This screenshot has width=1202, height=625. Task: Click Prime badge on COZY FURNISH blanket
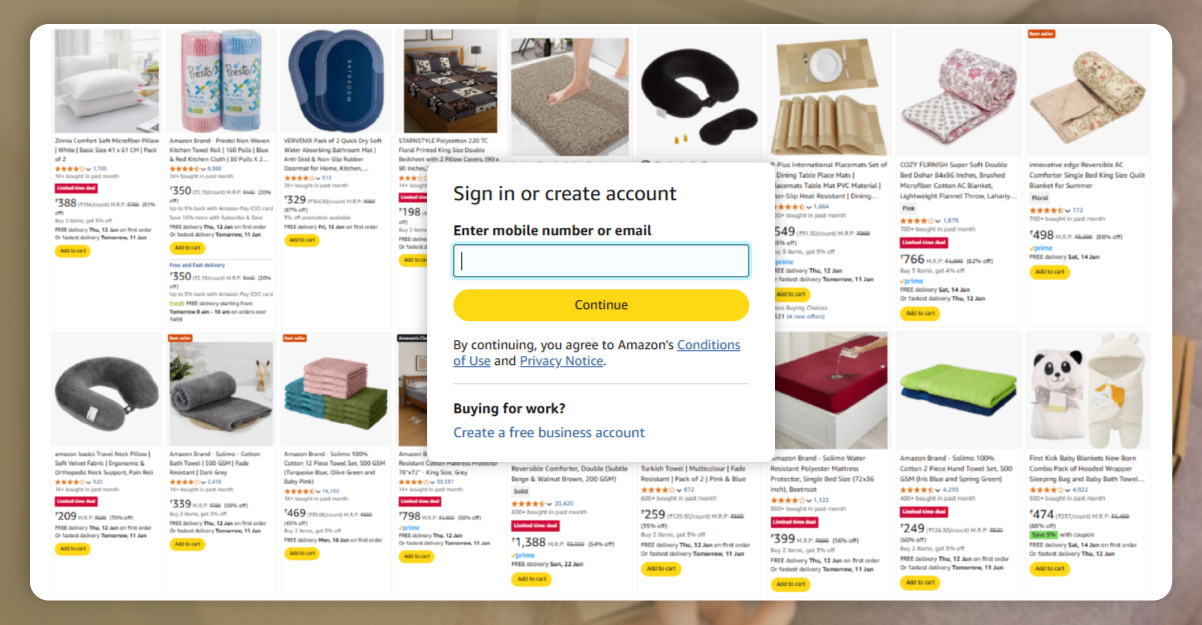[910, 281]
